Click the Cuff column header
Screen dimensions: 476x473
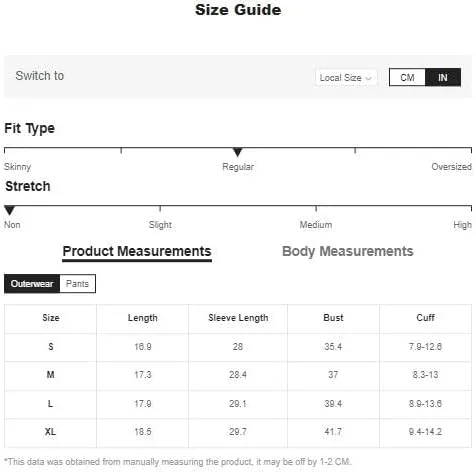425,318
